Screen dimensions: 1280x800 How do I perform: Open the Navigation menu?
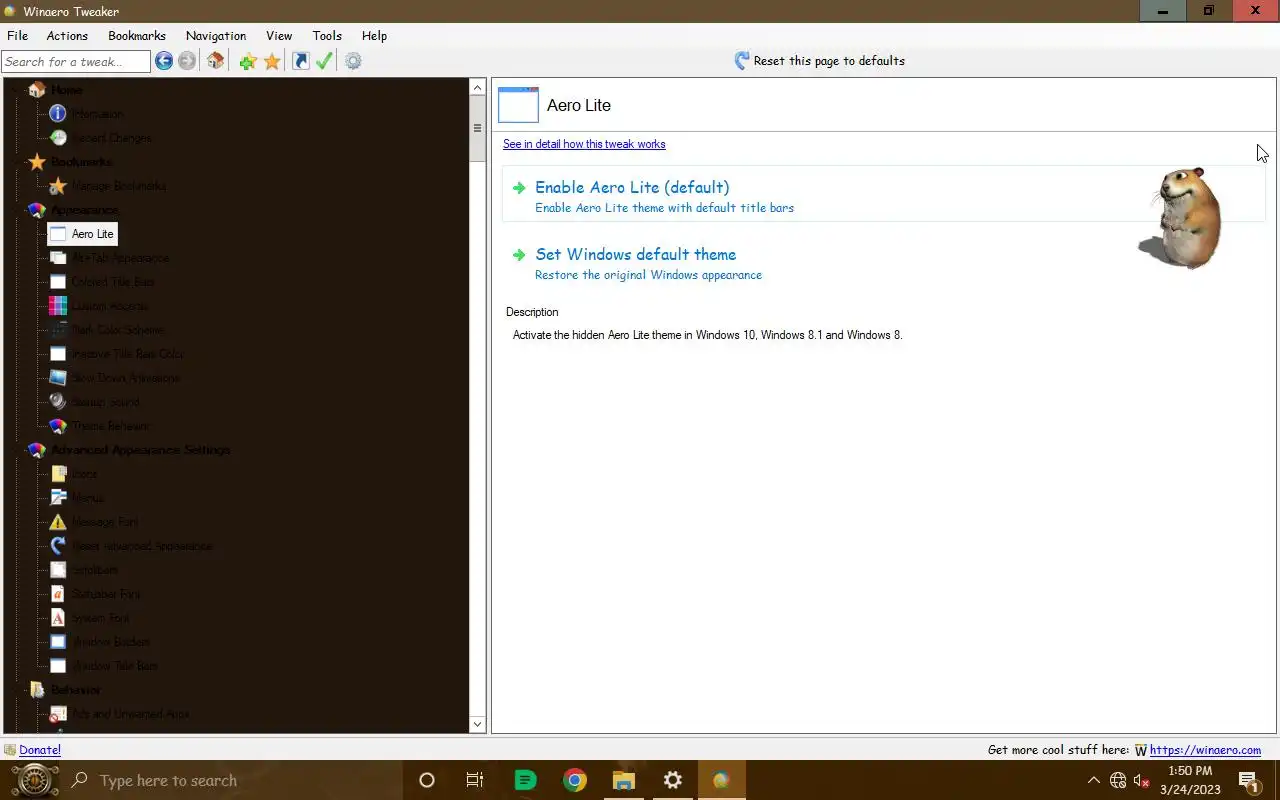[216, 35]
